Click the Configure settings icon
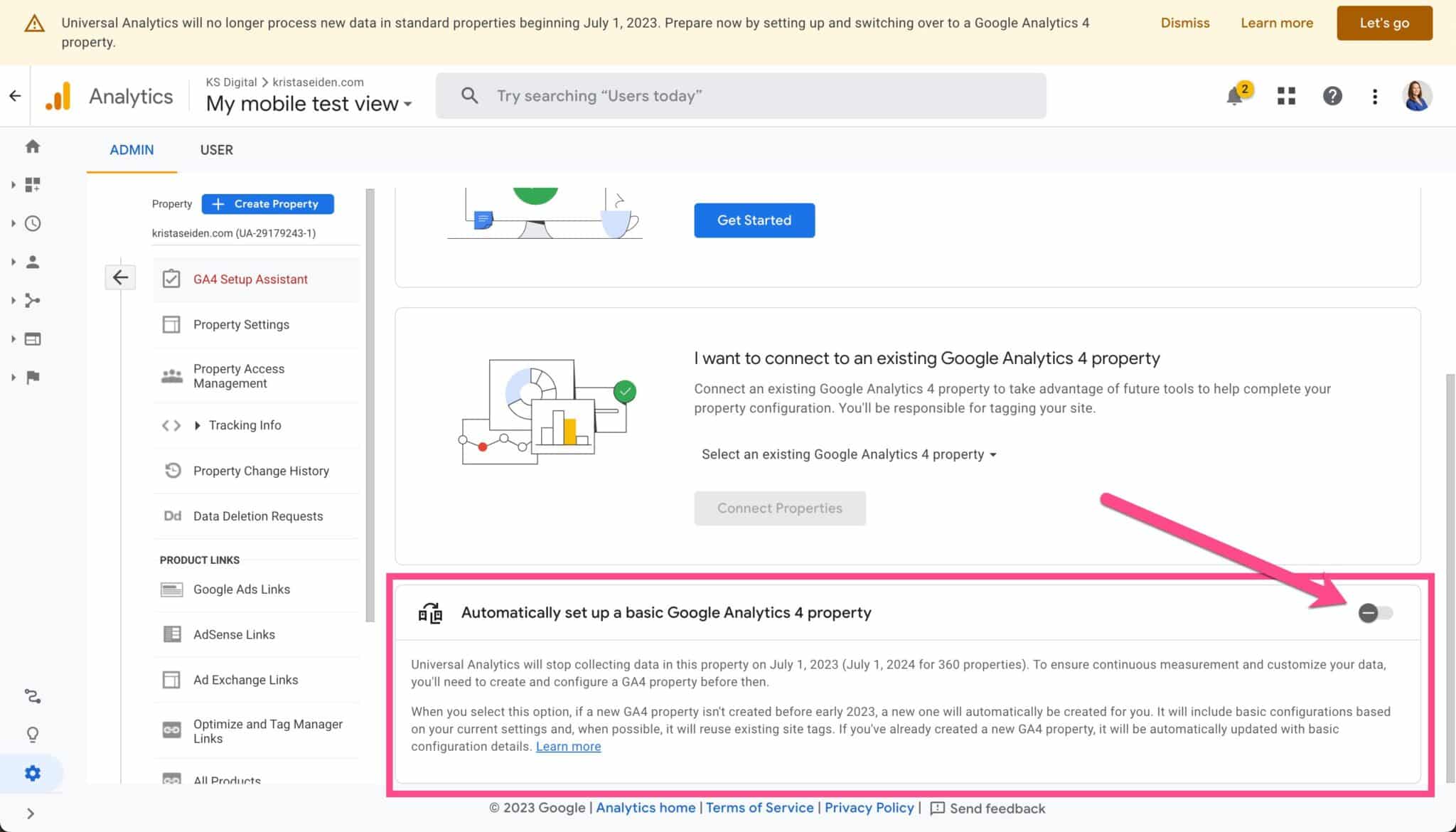The width and height of the screenshot is (1456, 832). (32, 773)
